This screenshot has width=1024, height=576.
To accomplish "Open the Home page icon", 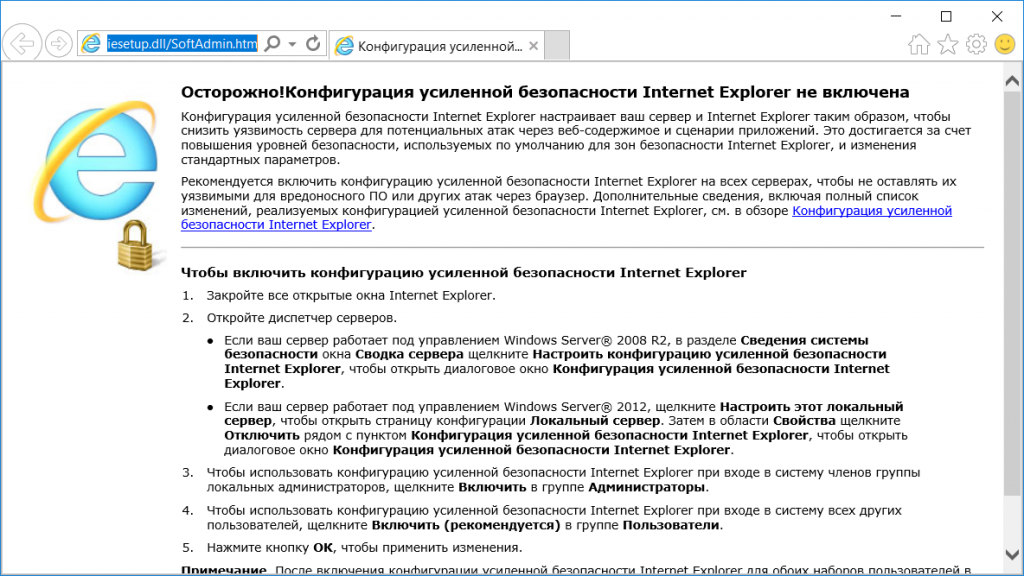I will click(919, 44).
